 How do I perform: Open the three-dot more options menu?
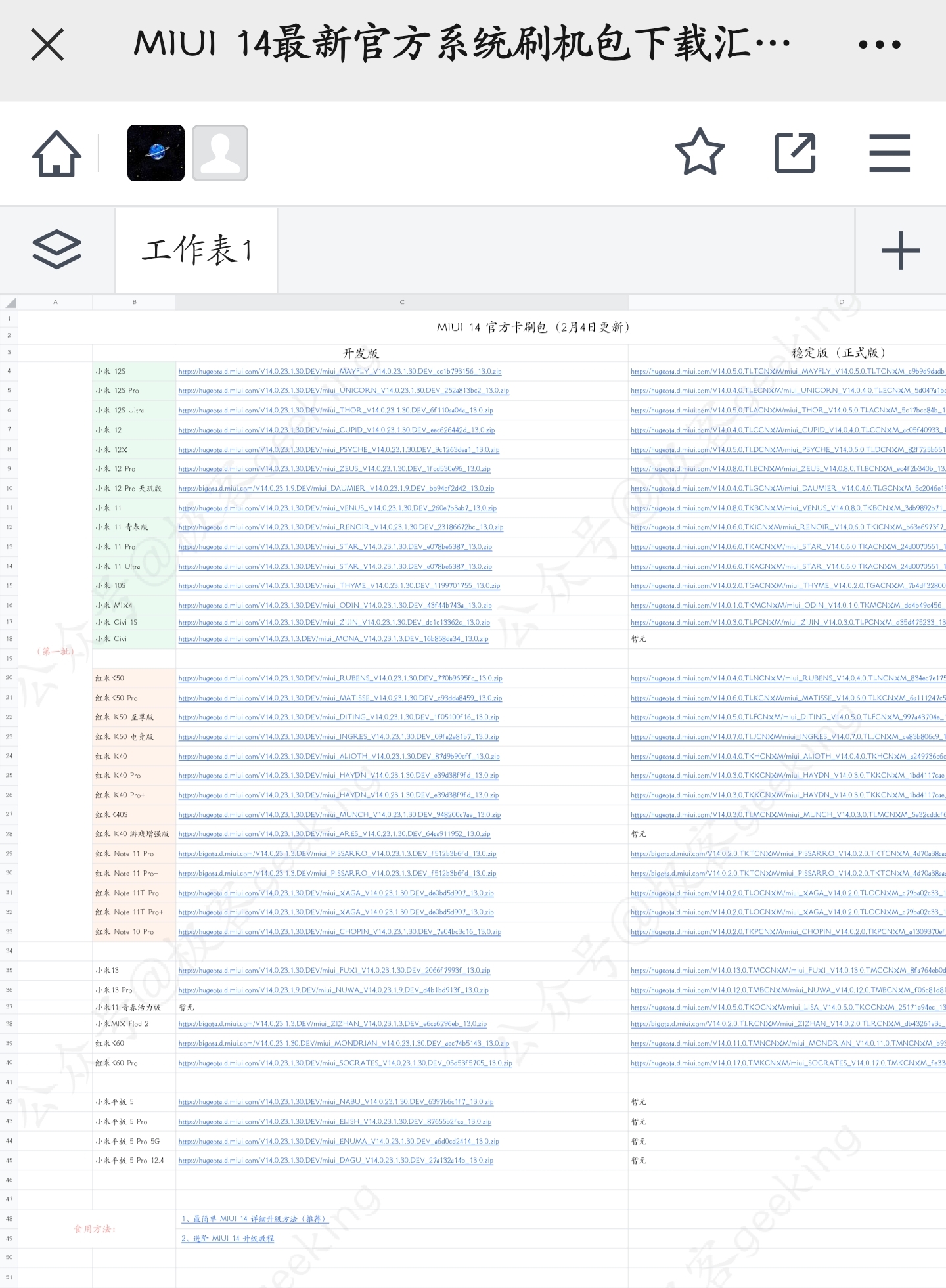click(880, 45)
